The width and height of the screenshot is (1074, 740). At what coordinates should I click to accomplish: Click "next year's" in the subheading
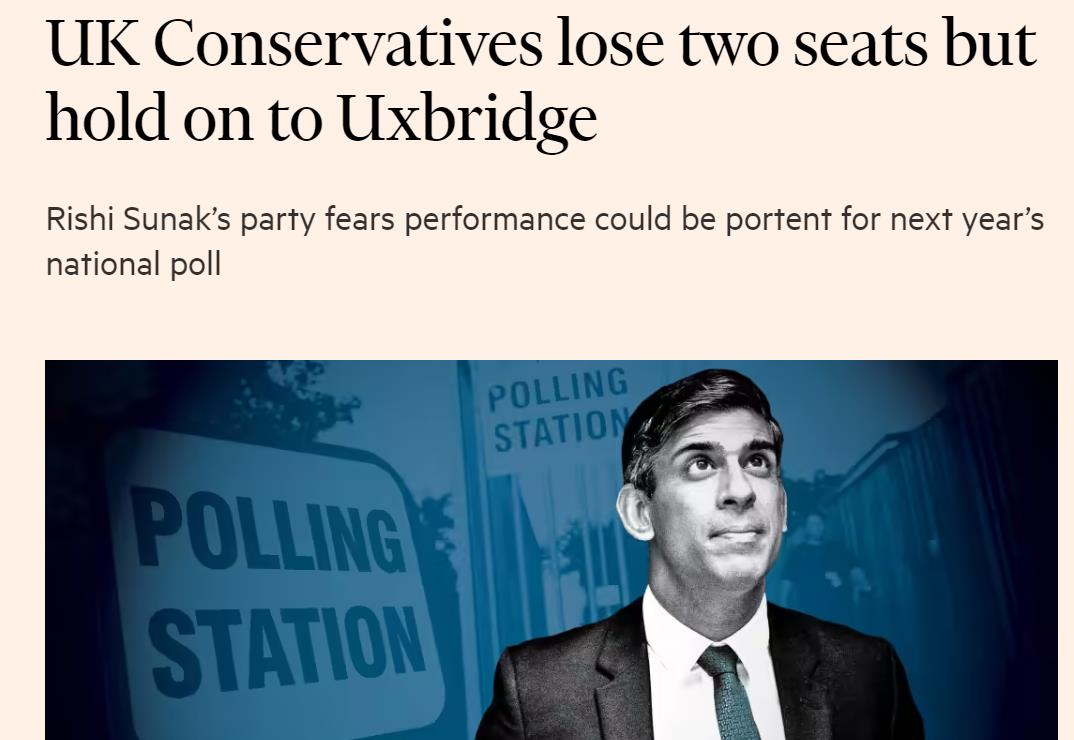(x=962, y=220)
